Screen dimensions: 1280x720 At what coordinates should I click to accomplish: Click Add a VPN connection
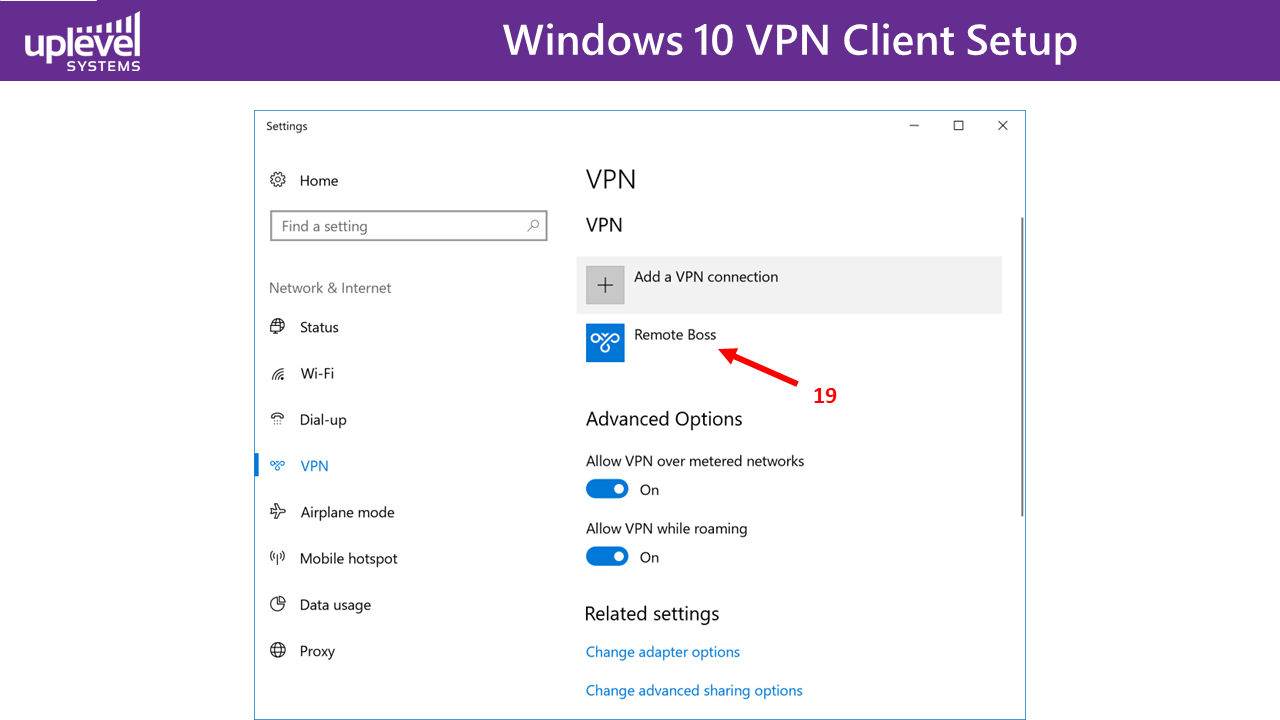click(x=789, y=285)
